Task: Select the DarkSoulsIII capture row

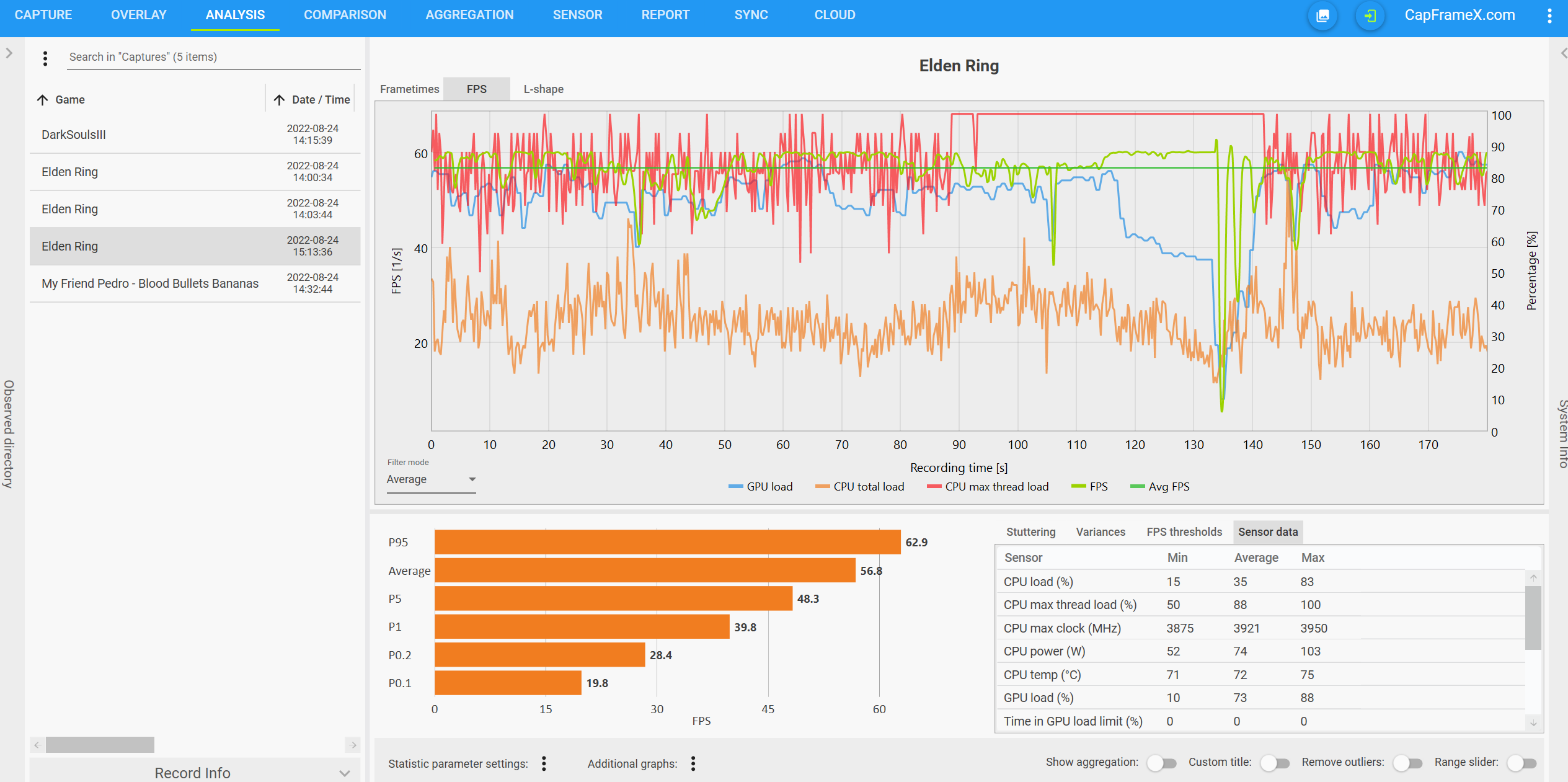Action: pos(195,135)
